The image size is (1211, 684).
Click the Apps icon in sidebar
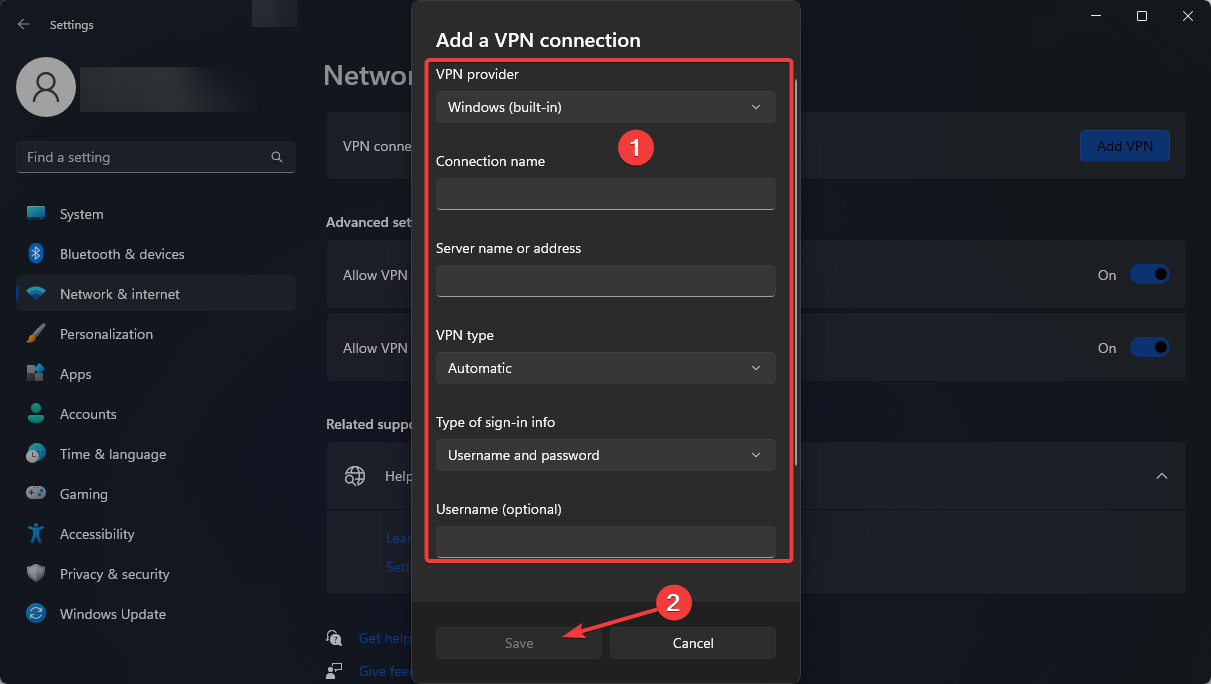[x=36, y=374]
